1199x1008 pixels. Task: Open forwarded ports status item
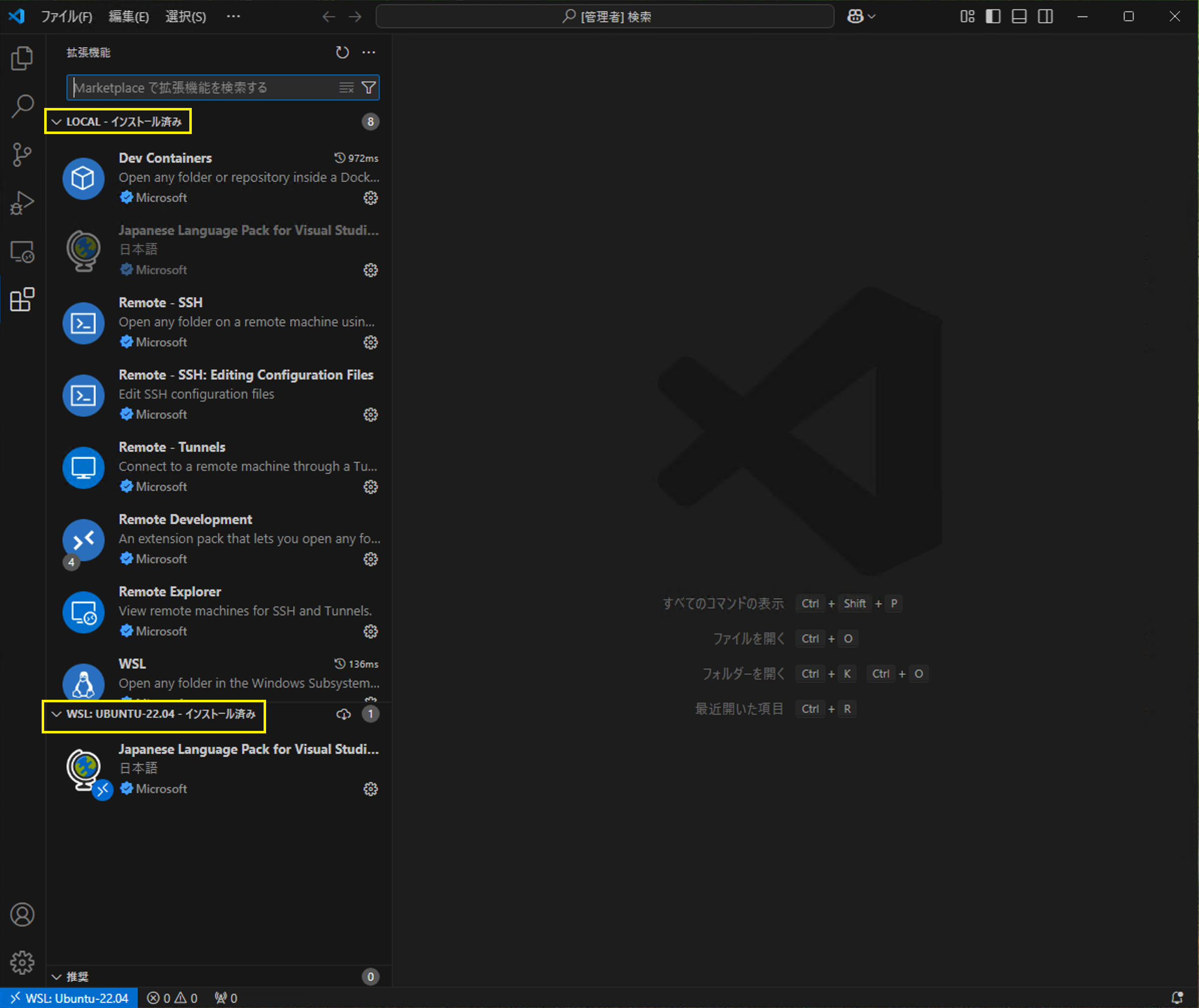pos(226,998)
